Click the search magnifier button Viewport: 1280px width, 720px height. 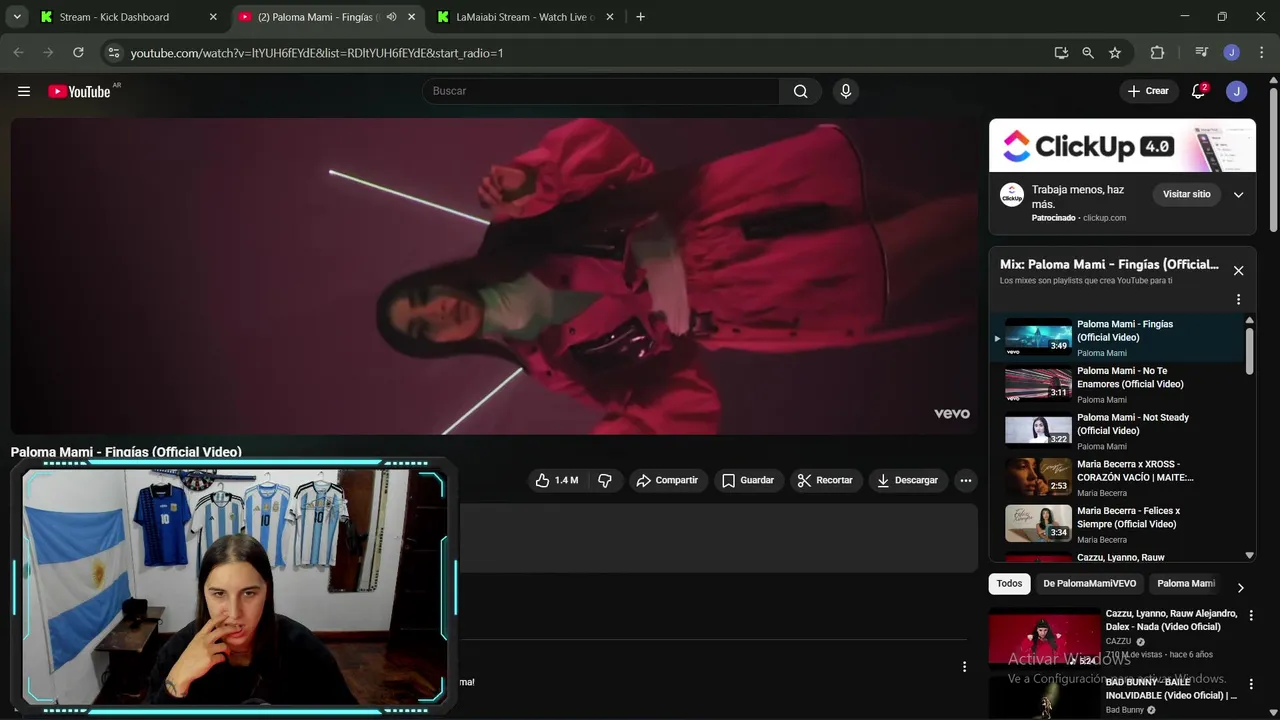click(x=800, y=91)
